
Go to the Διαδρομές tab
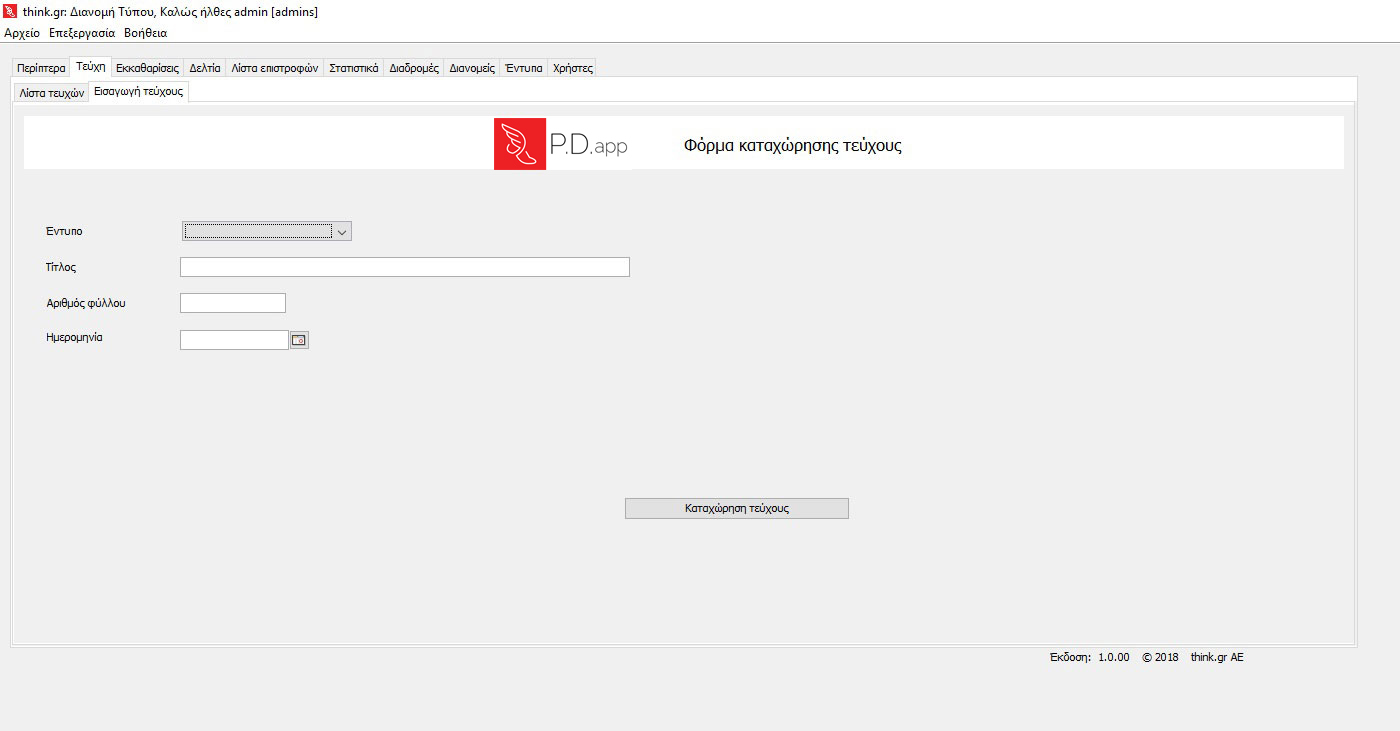[414, 69]
